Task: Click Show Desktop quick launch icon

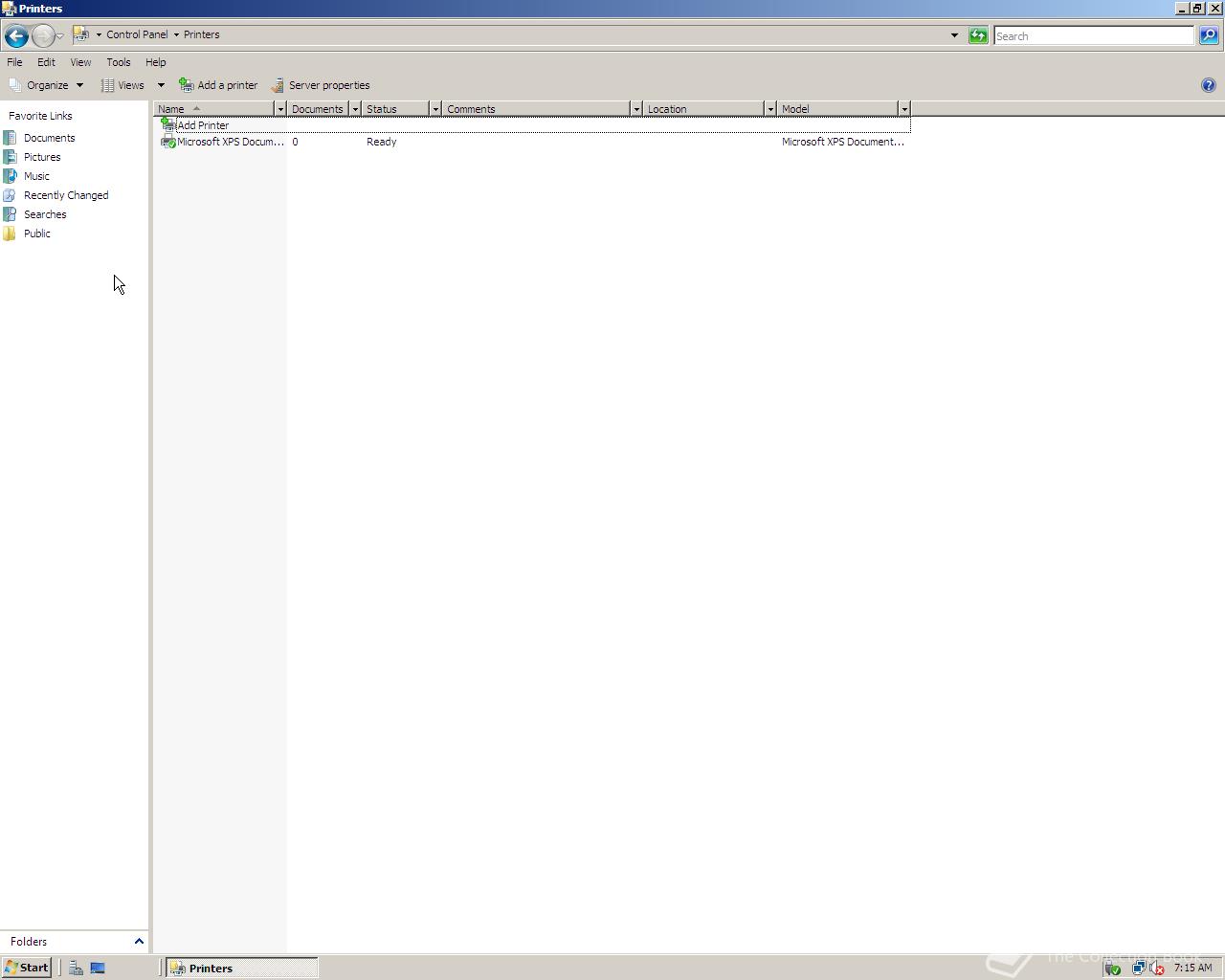Action: point(98,968)
